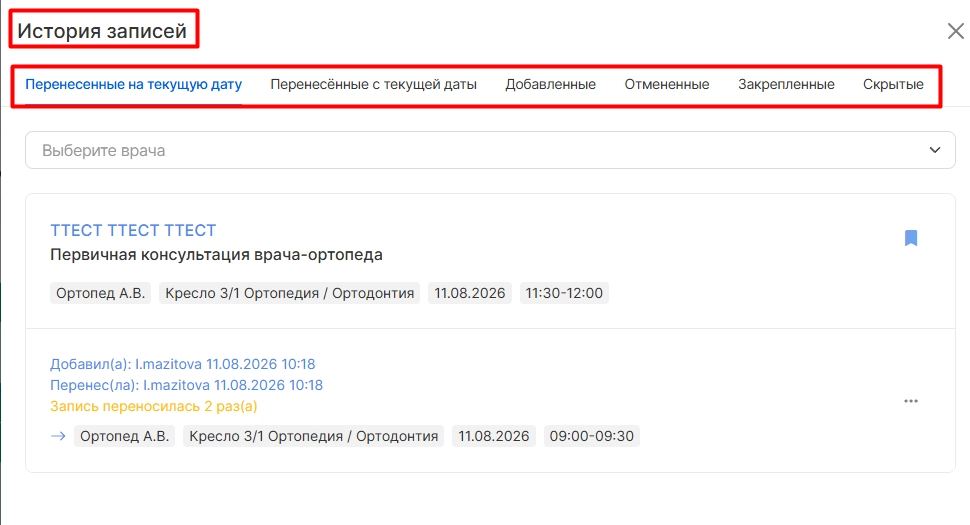Open the three-dots options menu
The height and width of the screenshot is (525, 970).
(911, 401)
